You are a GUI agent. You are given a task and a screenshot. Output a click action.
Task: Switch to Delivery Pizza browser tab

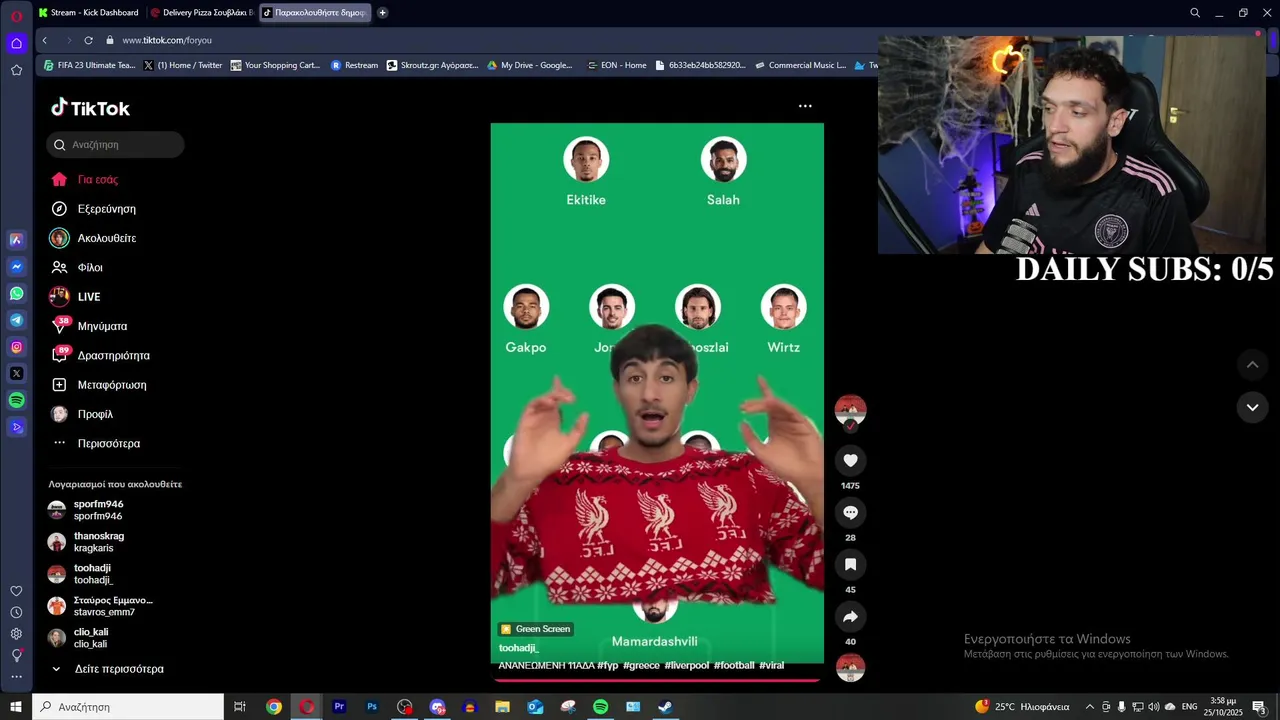pos(201,13)
